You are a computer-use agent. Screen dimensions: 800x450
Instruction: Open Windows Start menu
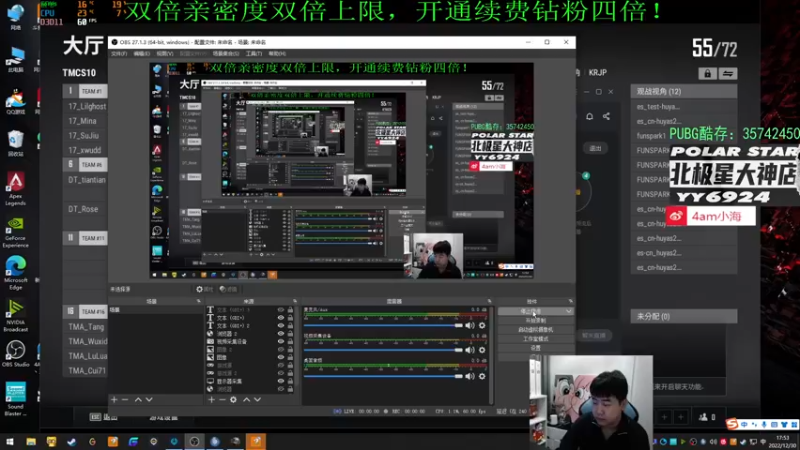click(10, 441)
